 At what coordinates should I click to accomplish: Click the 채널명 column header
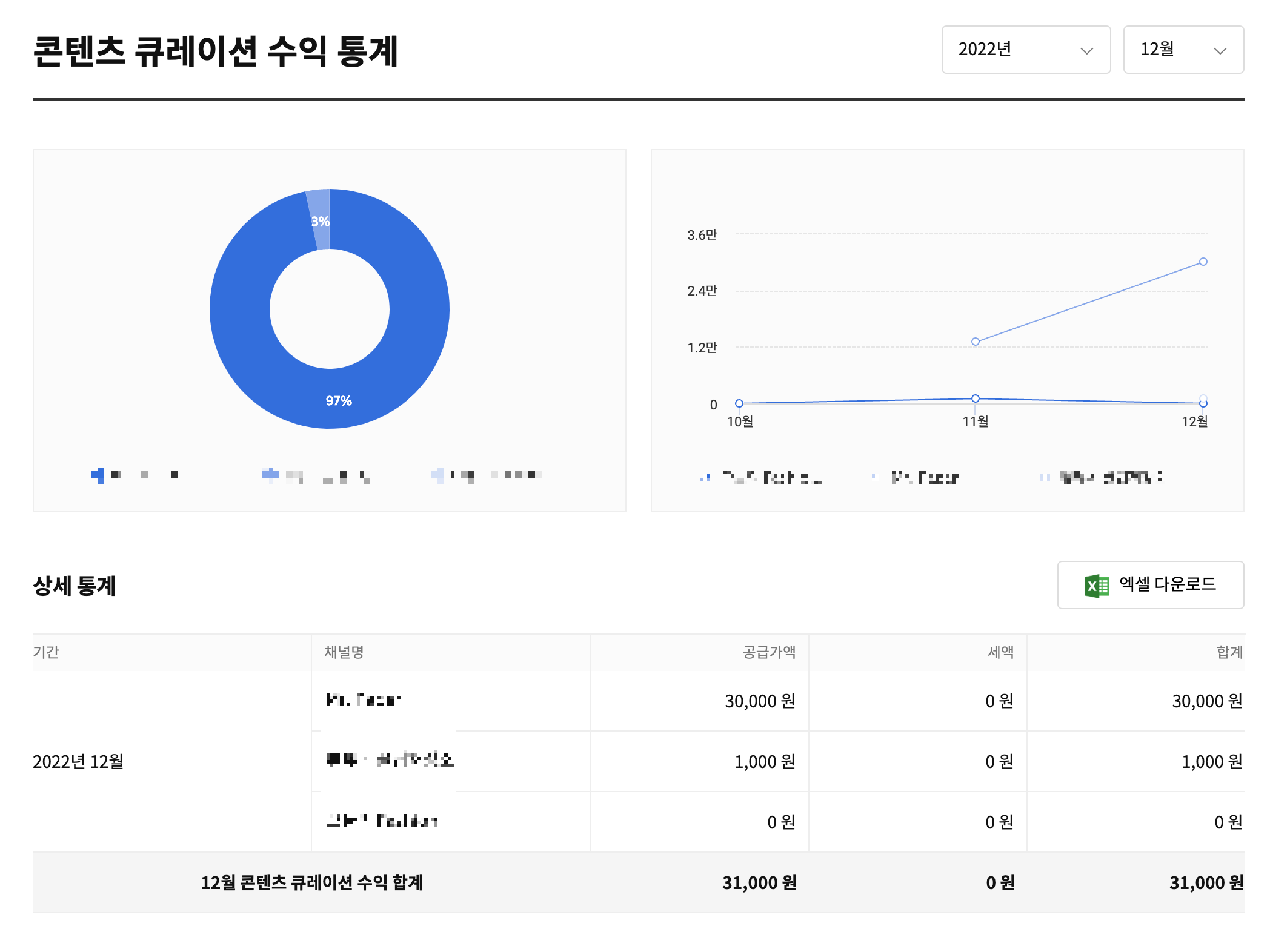click(344, 652)
